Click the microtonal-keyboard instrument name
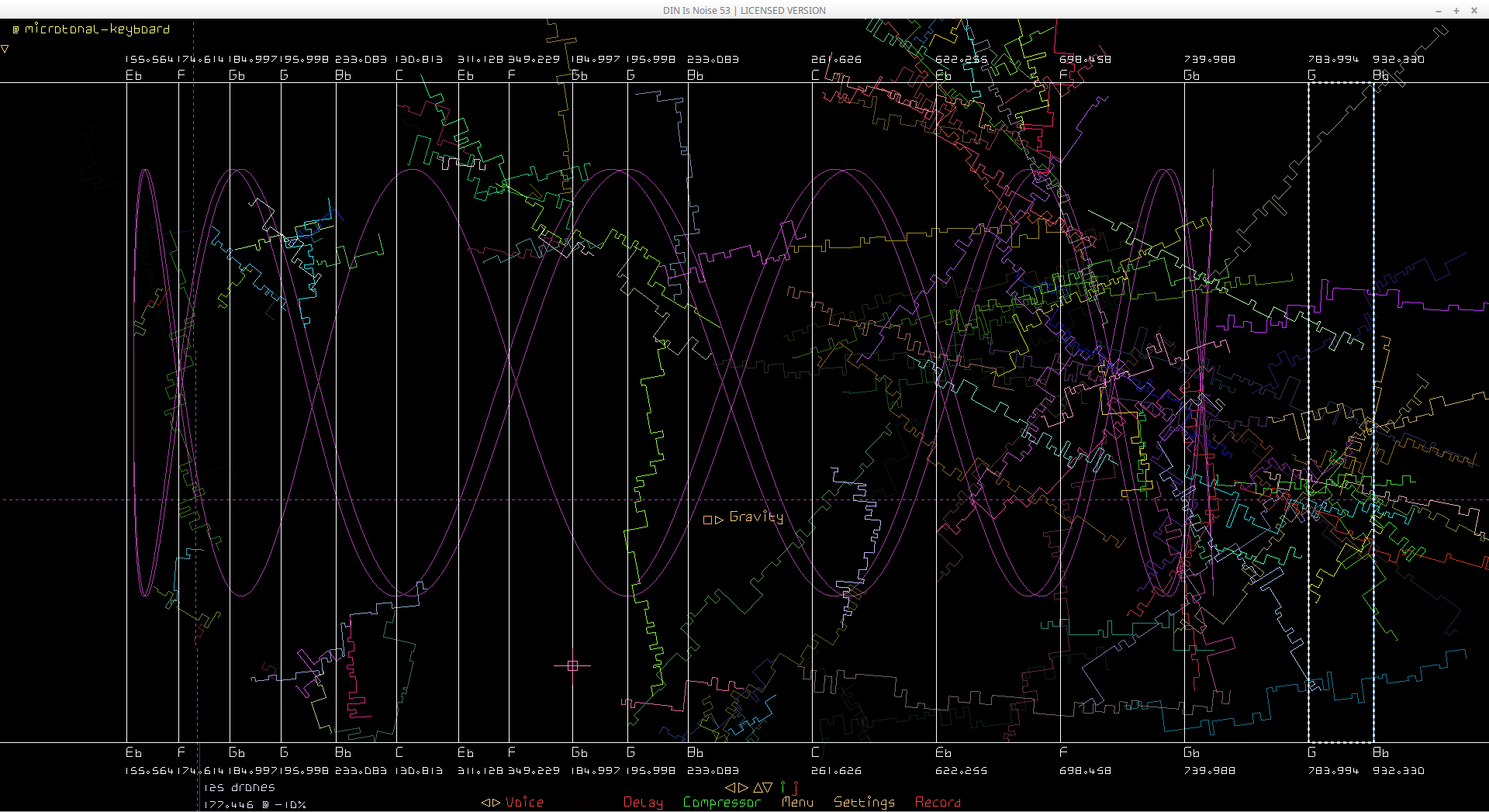Image resolution: width=1489 pixels, height=812 pixels. point(97,29)
